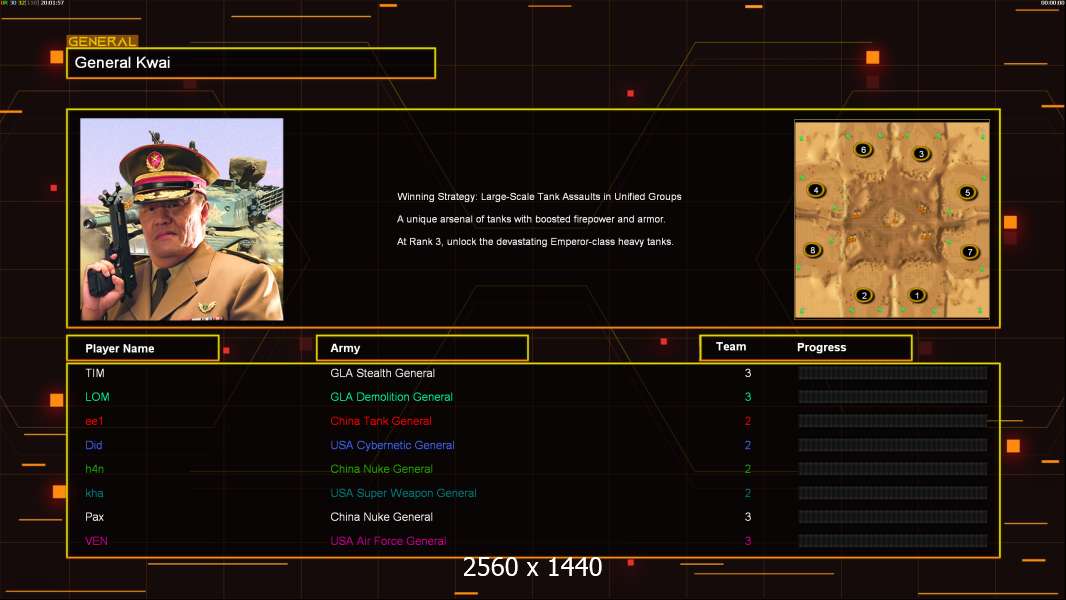The height and width of the screenshot is (600, 1066).
Task: Select USA Air Force General army entry
Action: pos(388,541)
